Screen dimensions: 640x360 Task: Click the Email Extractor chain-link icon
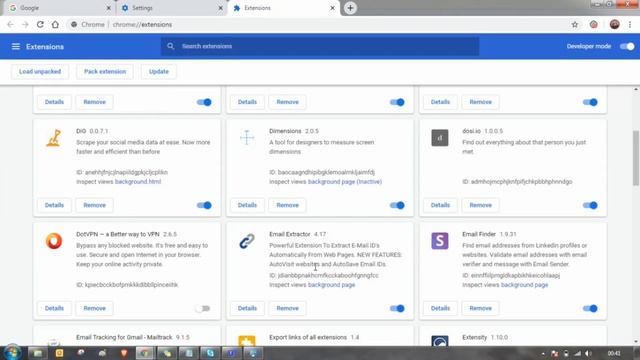[247, 241]
